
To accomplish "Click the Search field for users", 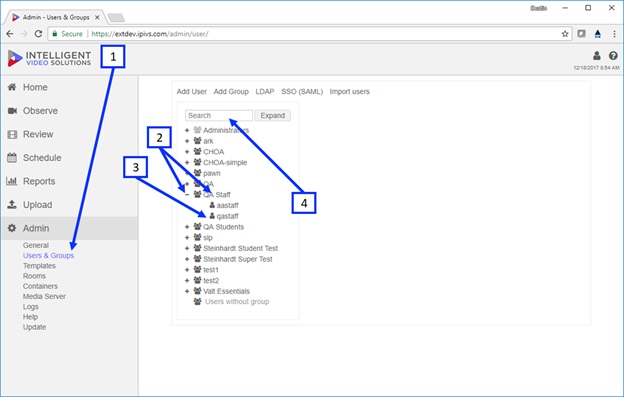I will 219,115.
